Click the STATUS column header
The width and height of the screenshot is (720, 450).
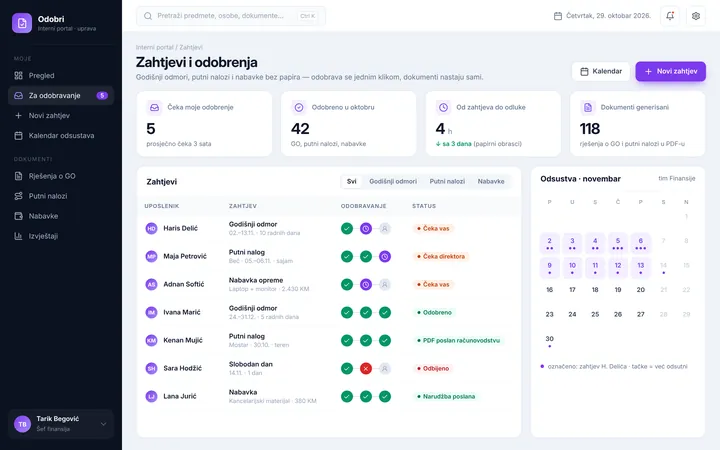pyautogui.click(x=424, y=206)
